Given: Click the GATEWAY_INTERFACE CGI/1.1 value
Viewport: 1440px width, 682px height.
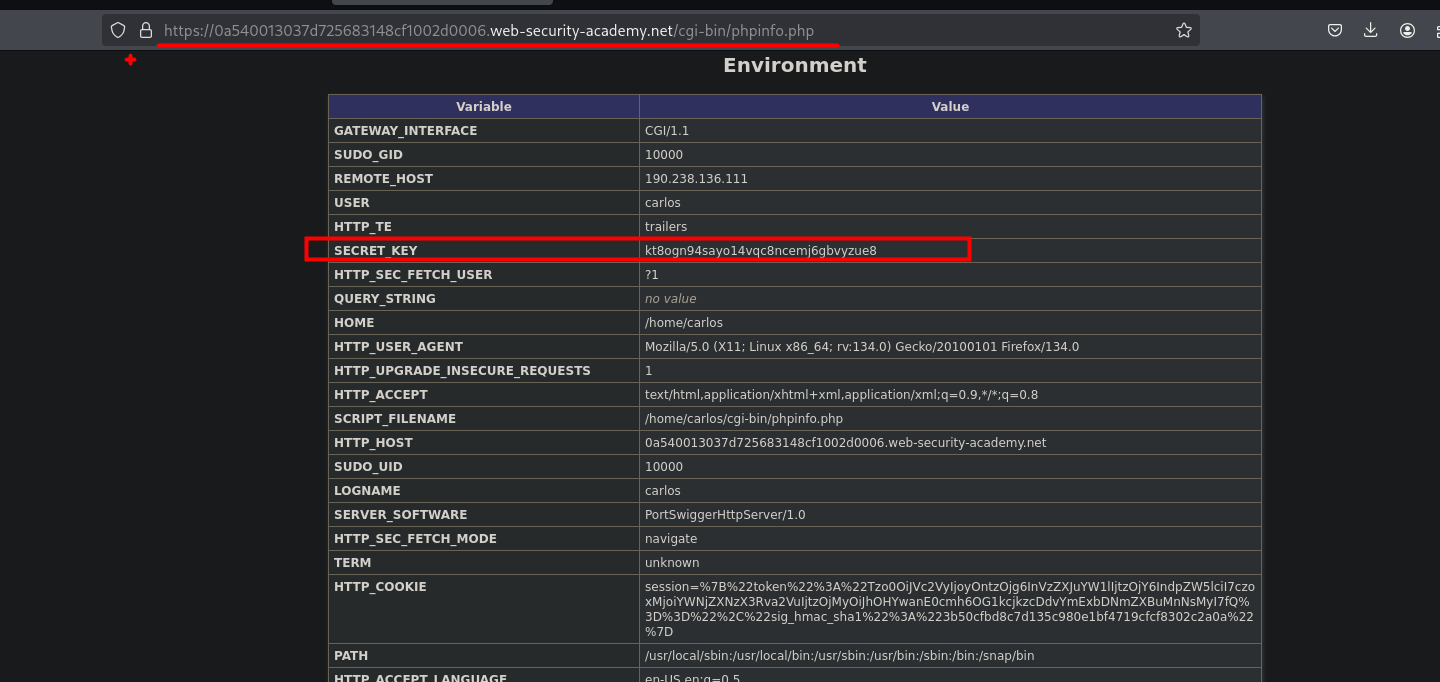Looking at the screenshot, I should tap(667, 130).
